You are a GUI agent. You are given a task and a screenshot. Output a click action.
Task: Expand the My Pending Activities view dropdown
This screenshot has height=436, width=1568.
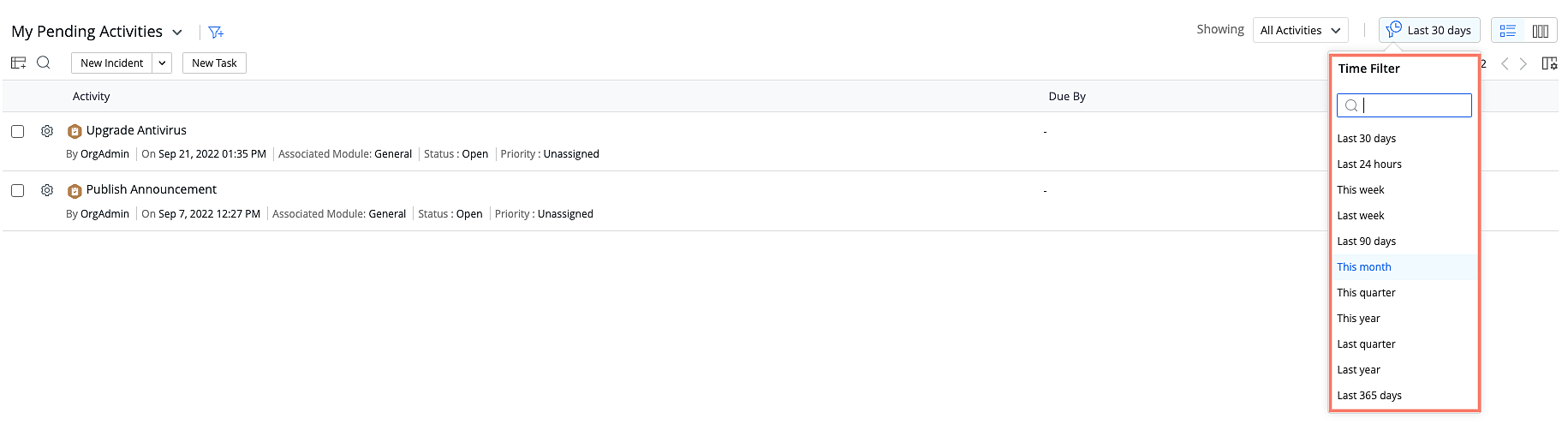(177, 33)
